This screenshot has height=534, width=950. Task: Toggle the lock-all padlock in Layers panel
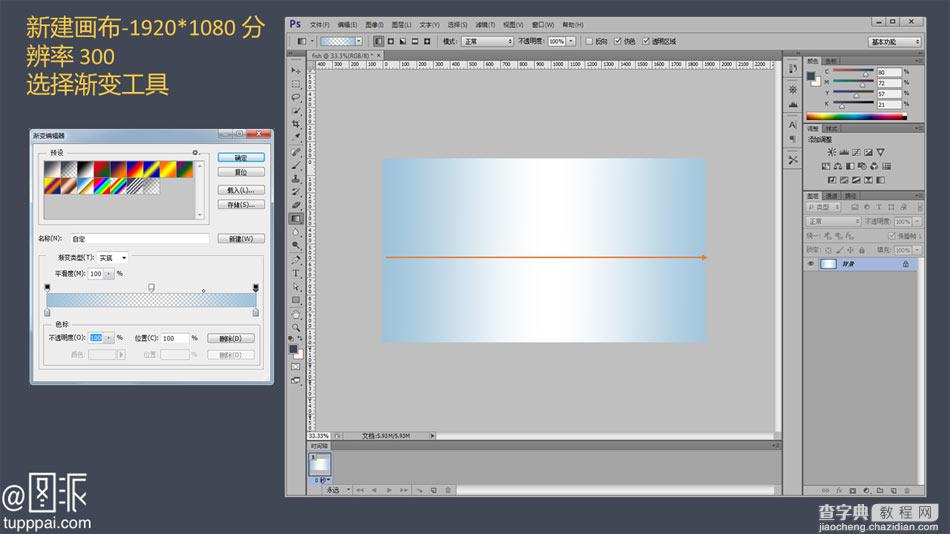[x=862, y=250]
